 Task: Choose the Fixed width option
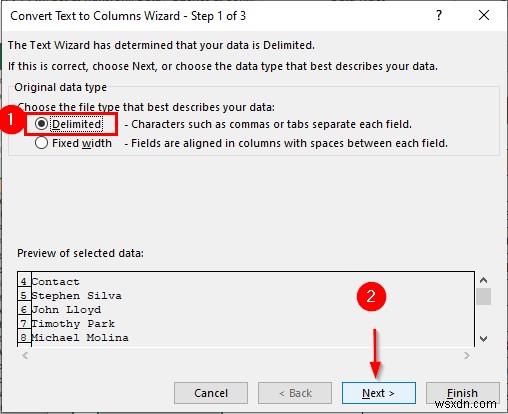tap(41, 143)
